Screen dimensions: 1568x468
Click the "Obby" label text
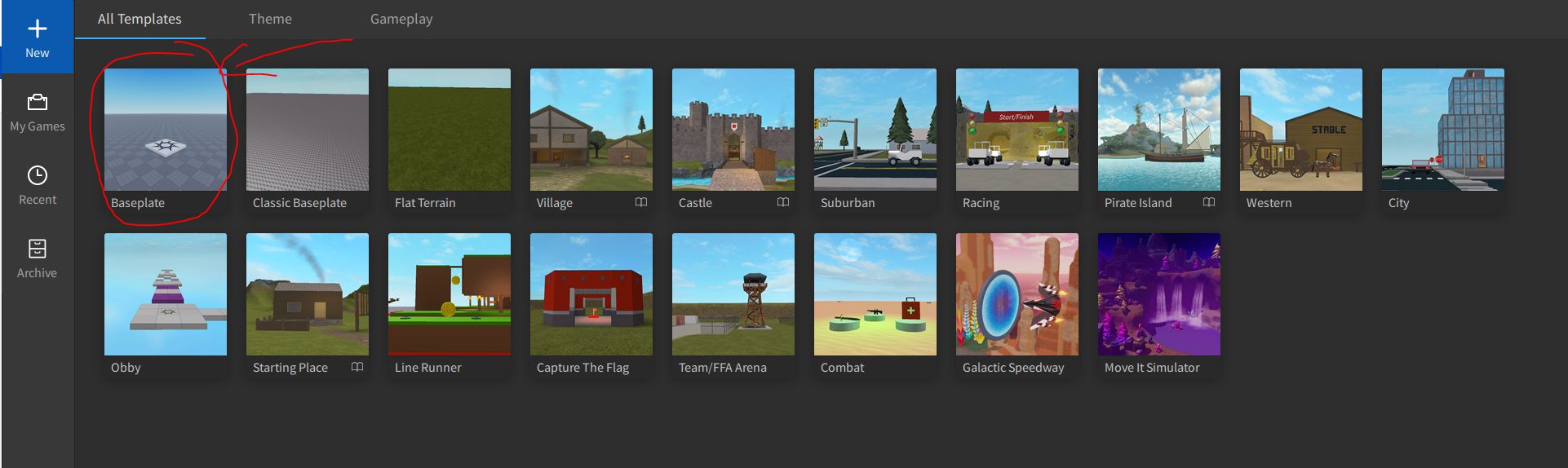(126, 368)
